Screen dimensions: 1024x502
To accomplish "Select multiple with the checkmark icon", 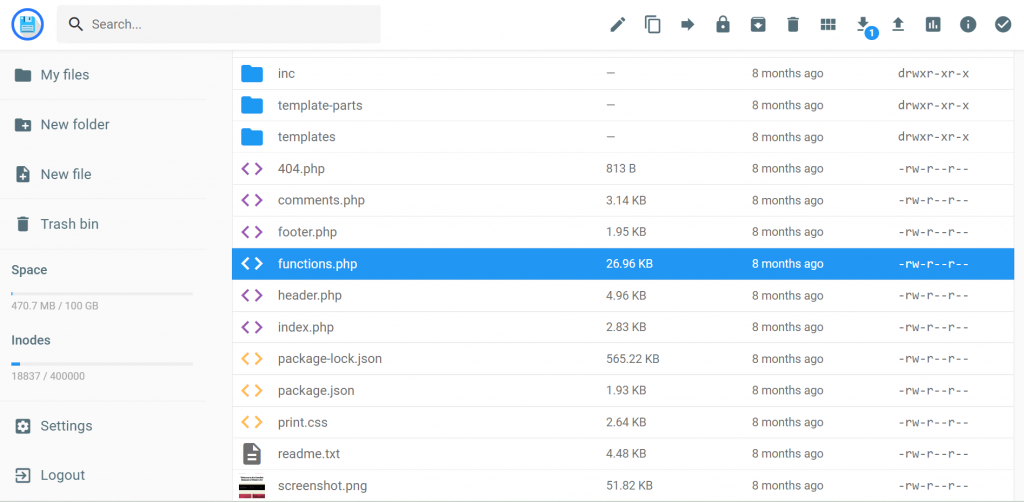I will 1002,25.
